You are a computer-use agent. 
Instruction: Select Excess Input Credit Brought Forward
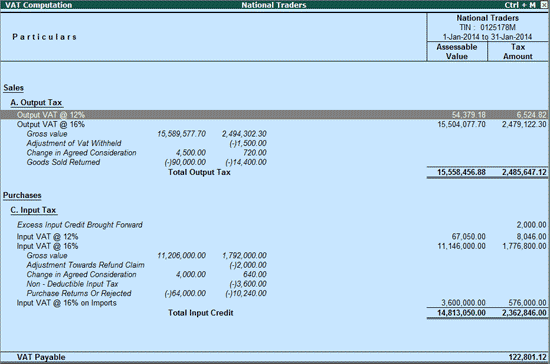coord(80,225)
